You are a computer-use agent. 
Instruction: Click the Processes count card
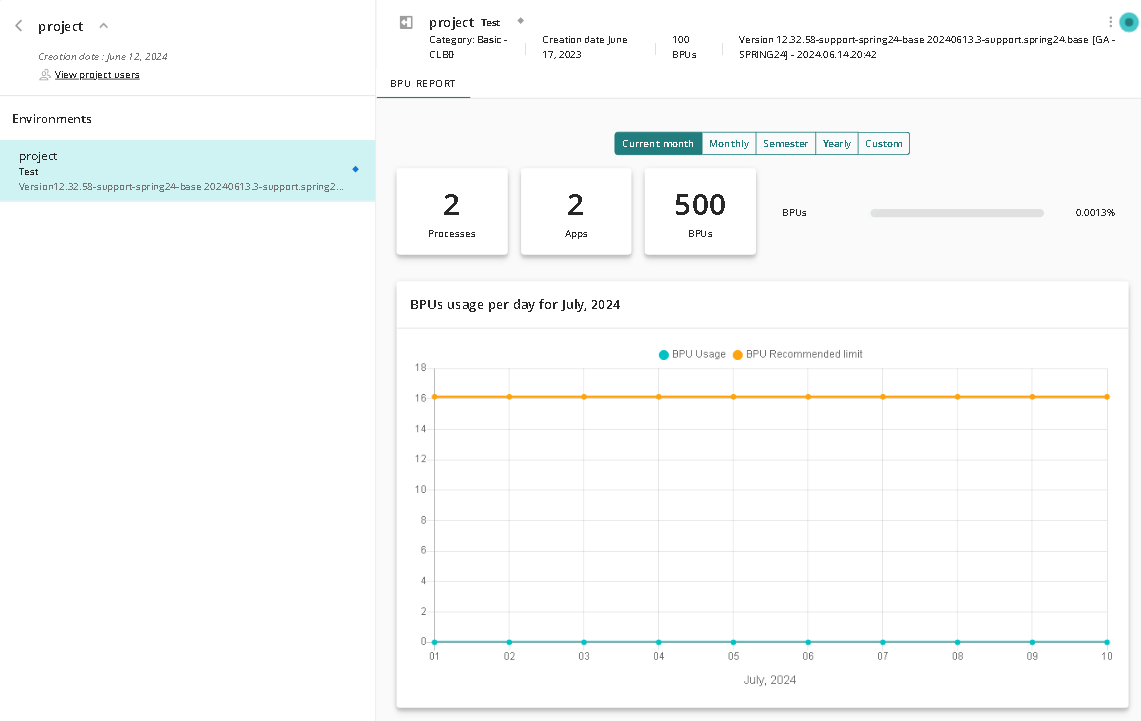tap(452, 212)
